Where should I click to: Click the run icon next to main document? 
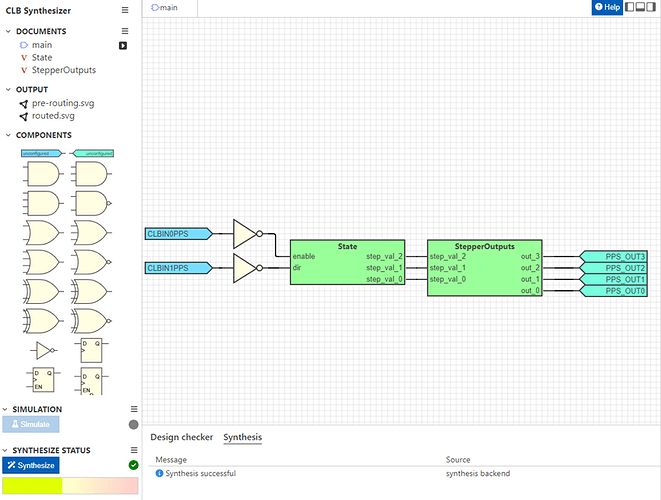(x=123, y=46)
